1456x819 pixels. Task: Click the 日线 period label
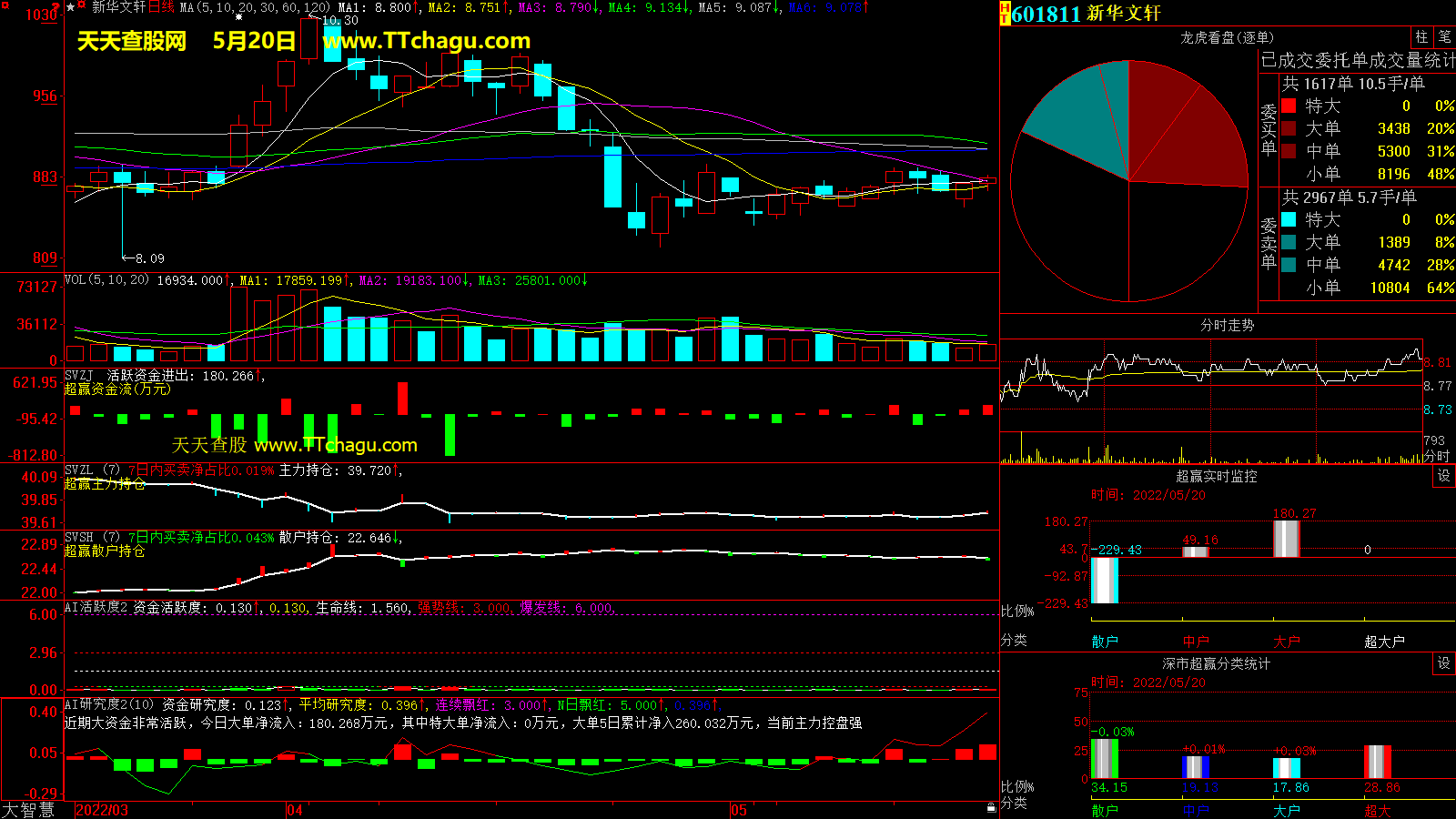161,7
